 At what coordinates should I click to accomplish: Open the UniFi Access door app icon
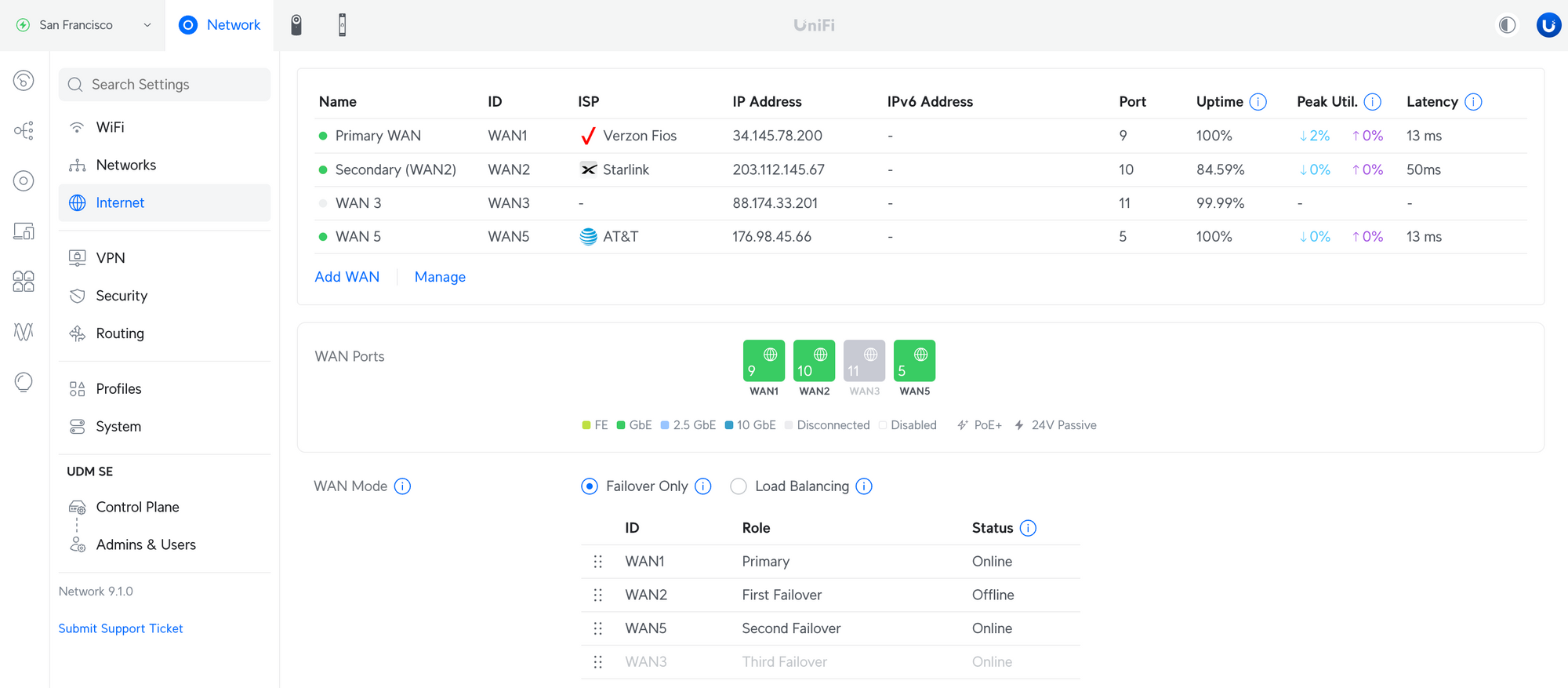(342, 25)
